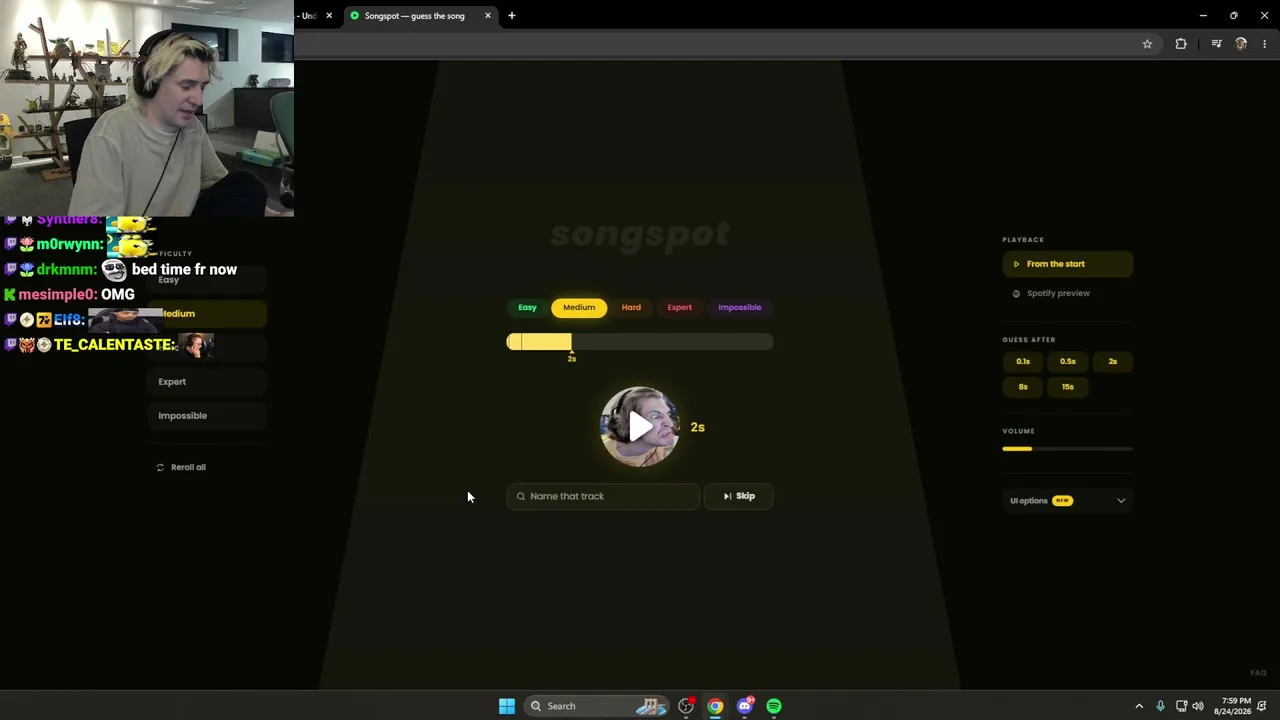Viewport: 1280px width, 720px height.
Task: Open a new browser tab
Action: [512, 16]
